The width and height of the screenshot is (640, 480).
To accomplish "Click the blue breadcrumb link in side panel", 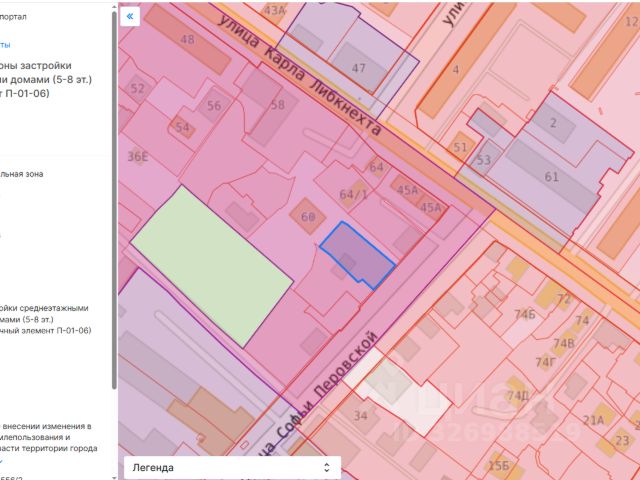I will [x=5, y=45].
